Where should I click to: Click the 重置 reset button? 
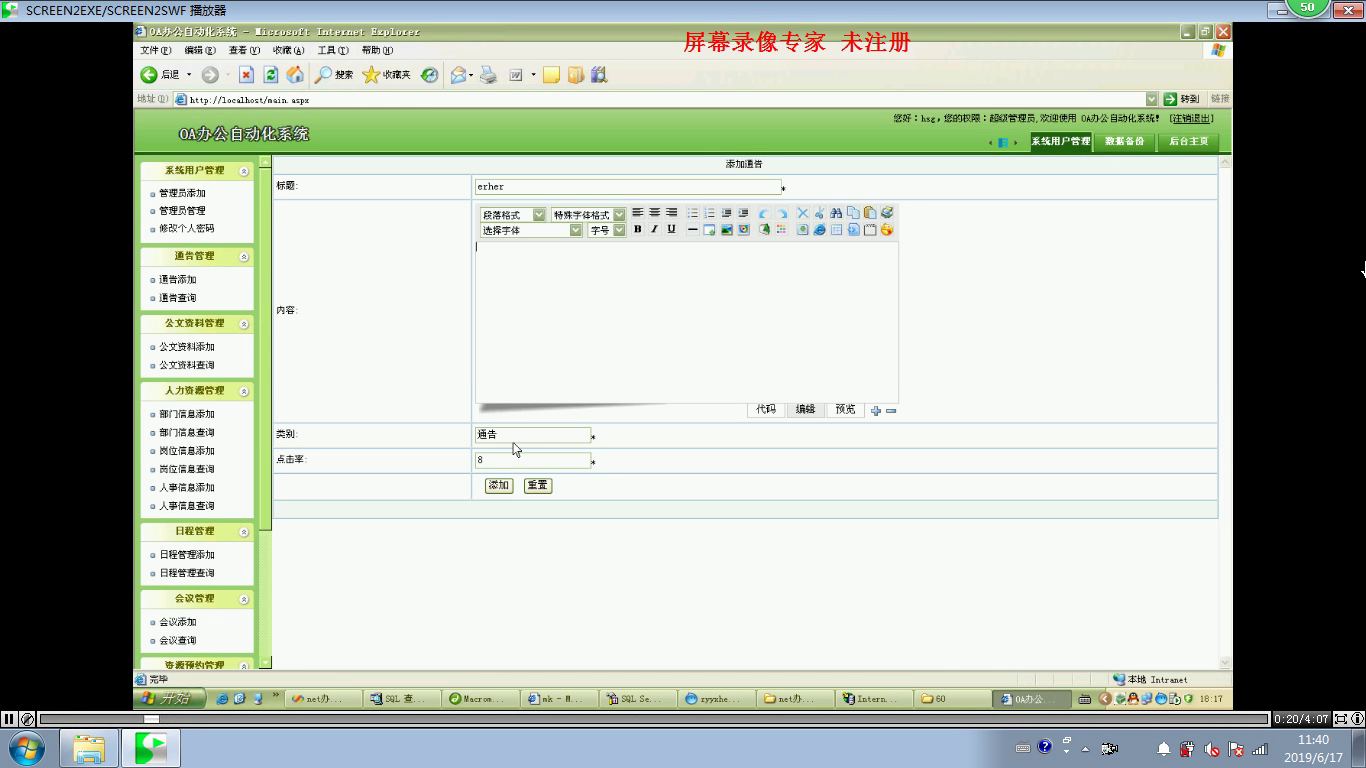click(538, 485)
